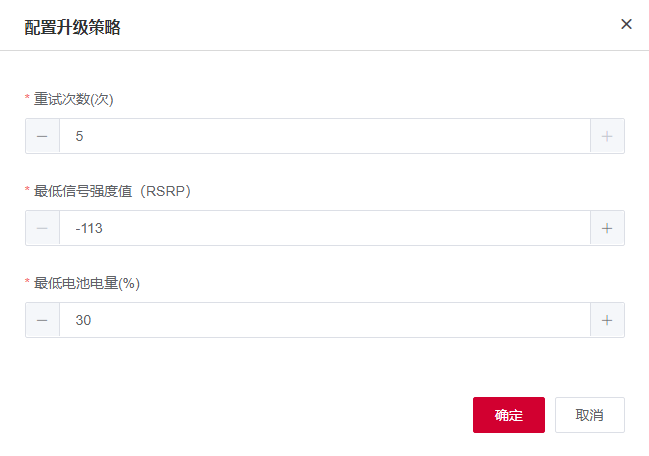Decrease the 重试次数 value with minus
This screenshot has height=456, width=649.
coord(42,136)
